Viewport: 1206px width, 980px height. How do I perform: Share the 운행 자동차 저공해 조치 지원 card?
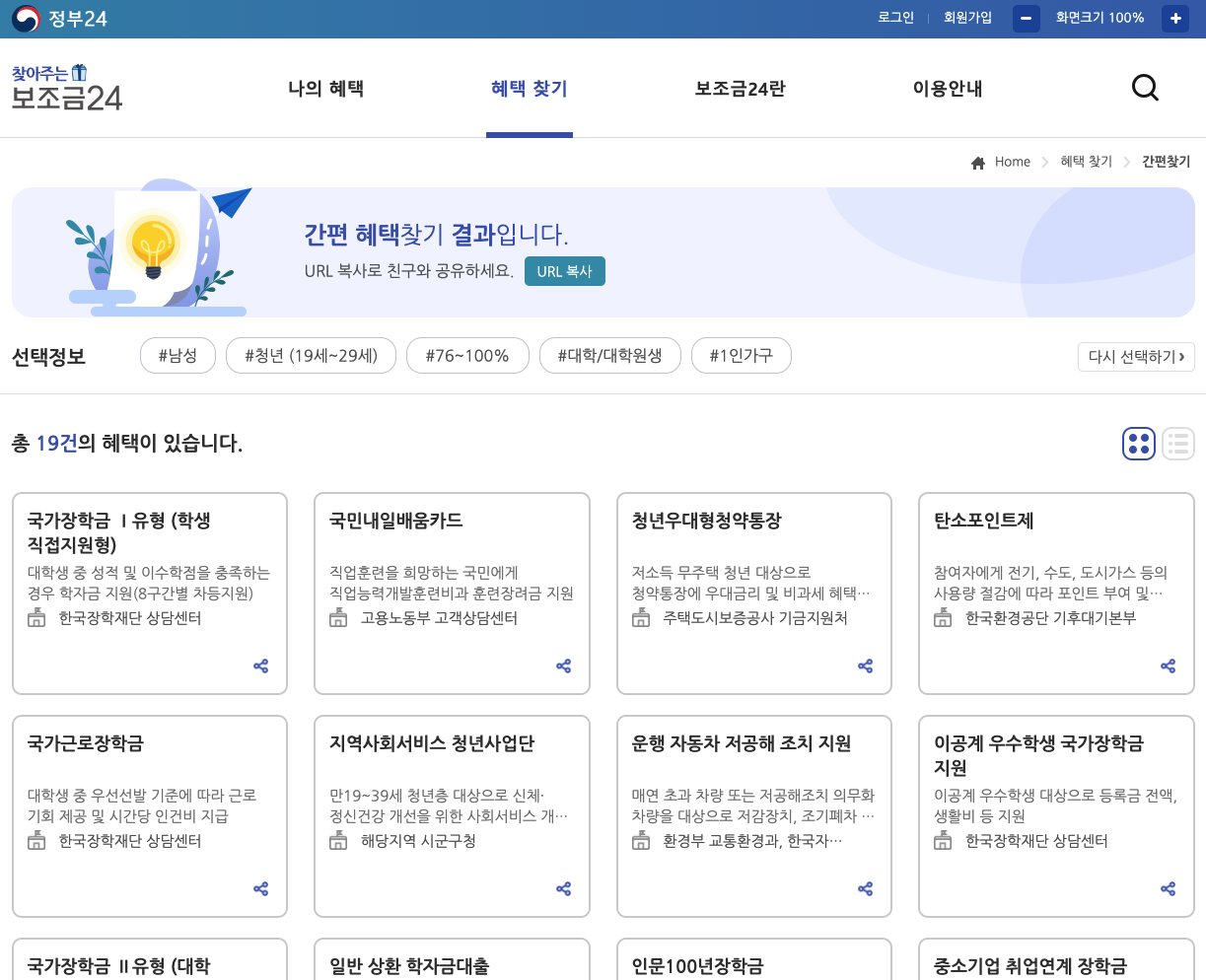tap(866, 889)
